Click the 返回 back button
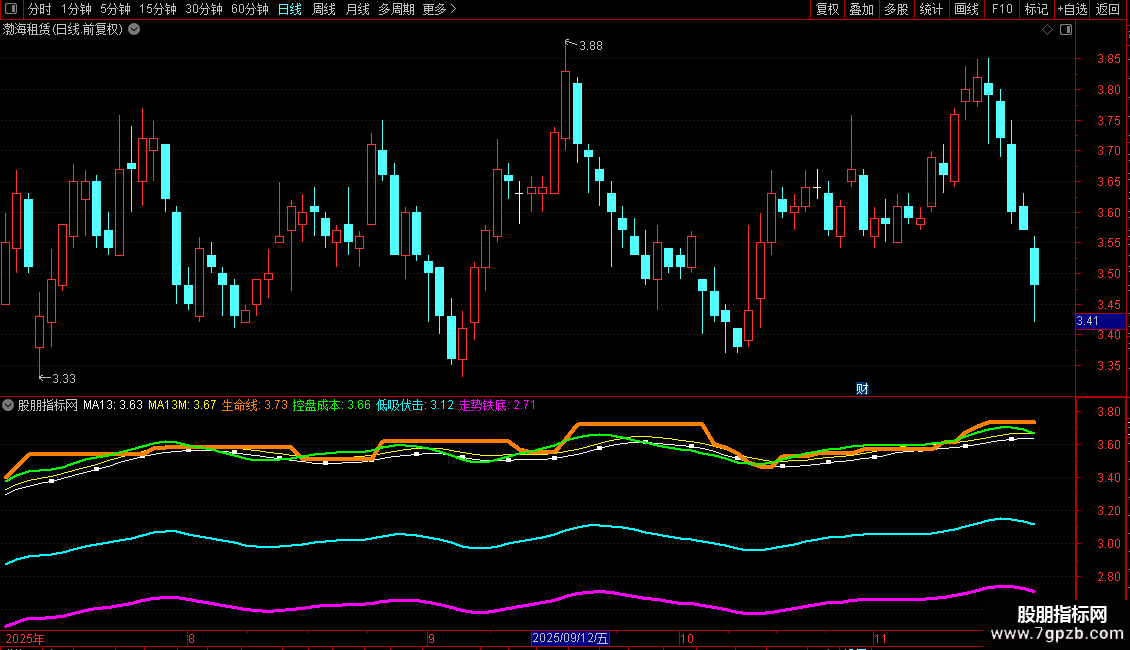This screenshot has width=1130, height=650. pos(1108,9)
